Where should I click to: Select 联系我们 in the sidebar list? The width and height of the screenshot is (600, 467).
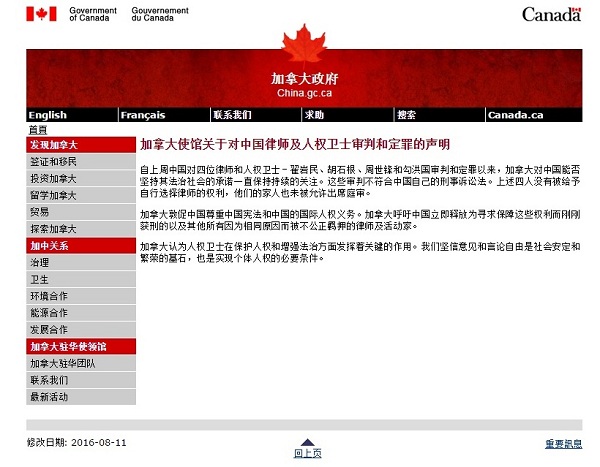click(81, 380)
